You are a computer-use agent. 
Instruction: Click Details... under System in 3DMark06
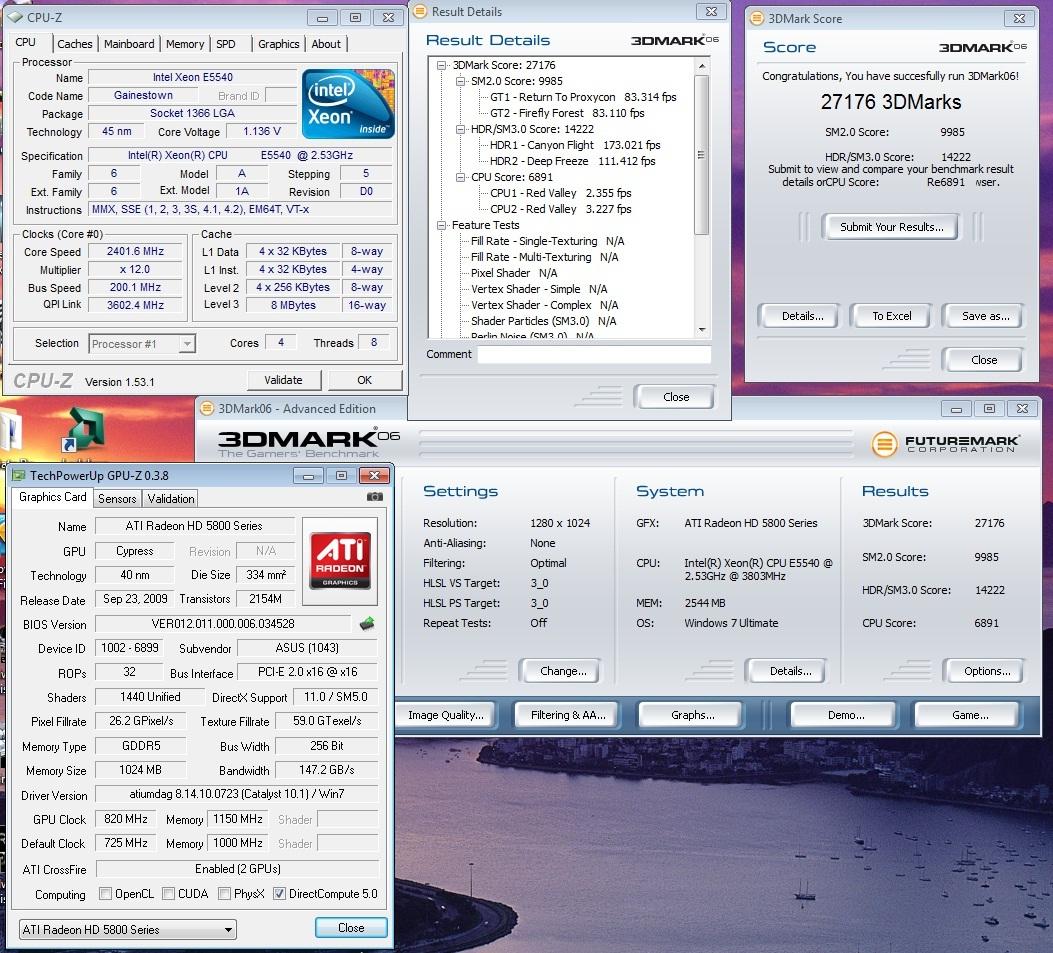790,671
